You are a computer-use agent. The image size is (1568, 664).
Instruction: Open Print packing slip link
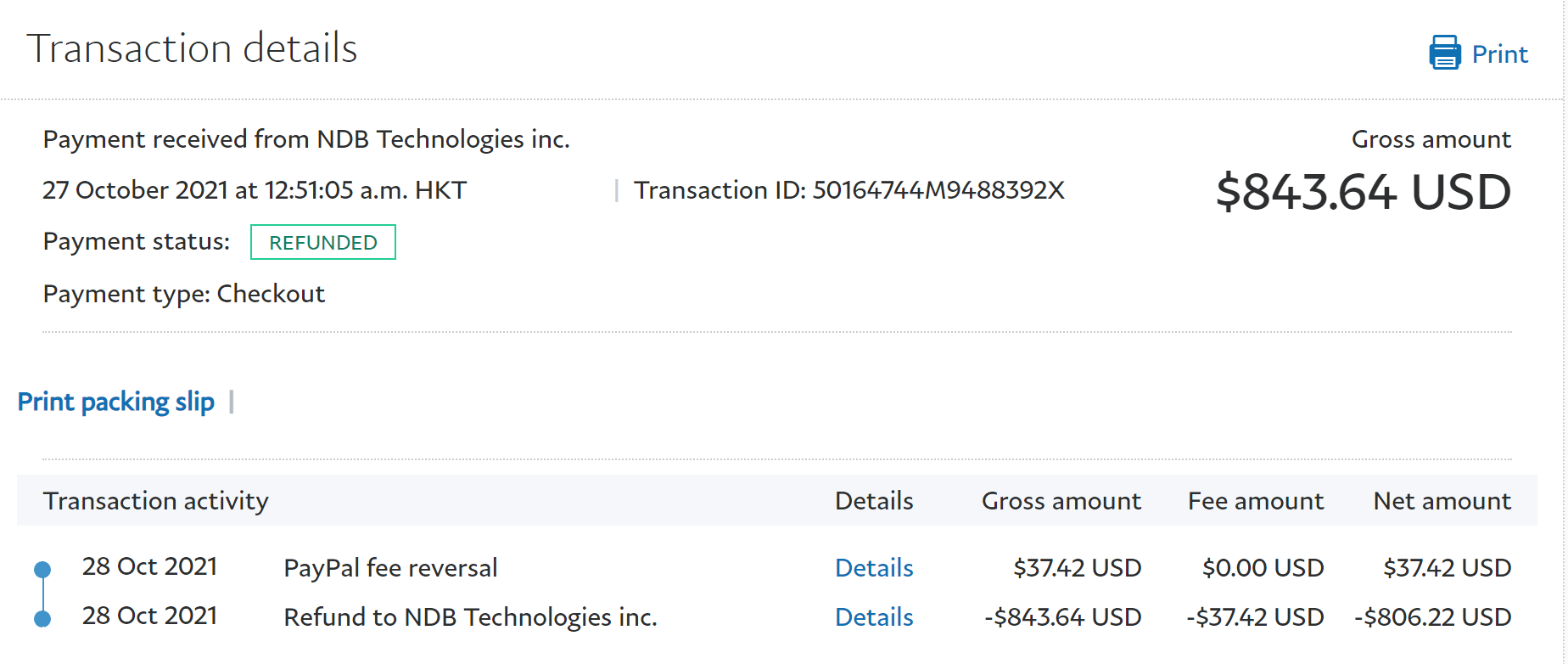(116, 402)
